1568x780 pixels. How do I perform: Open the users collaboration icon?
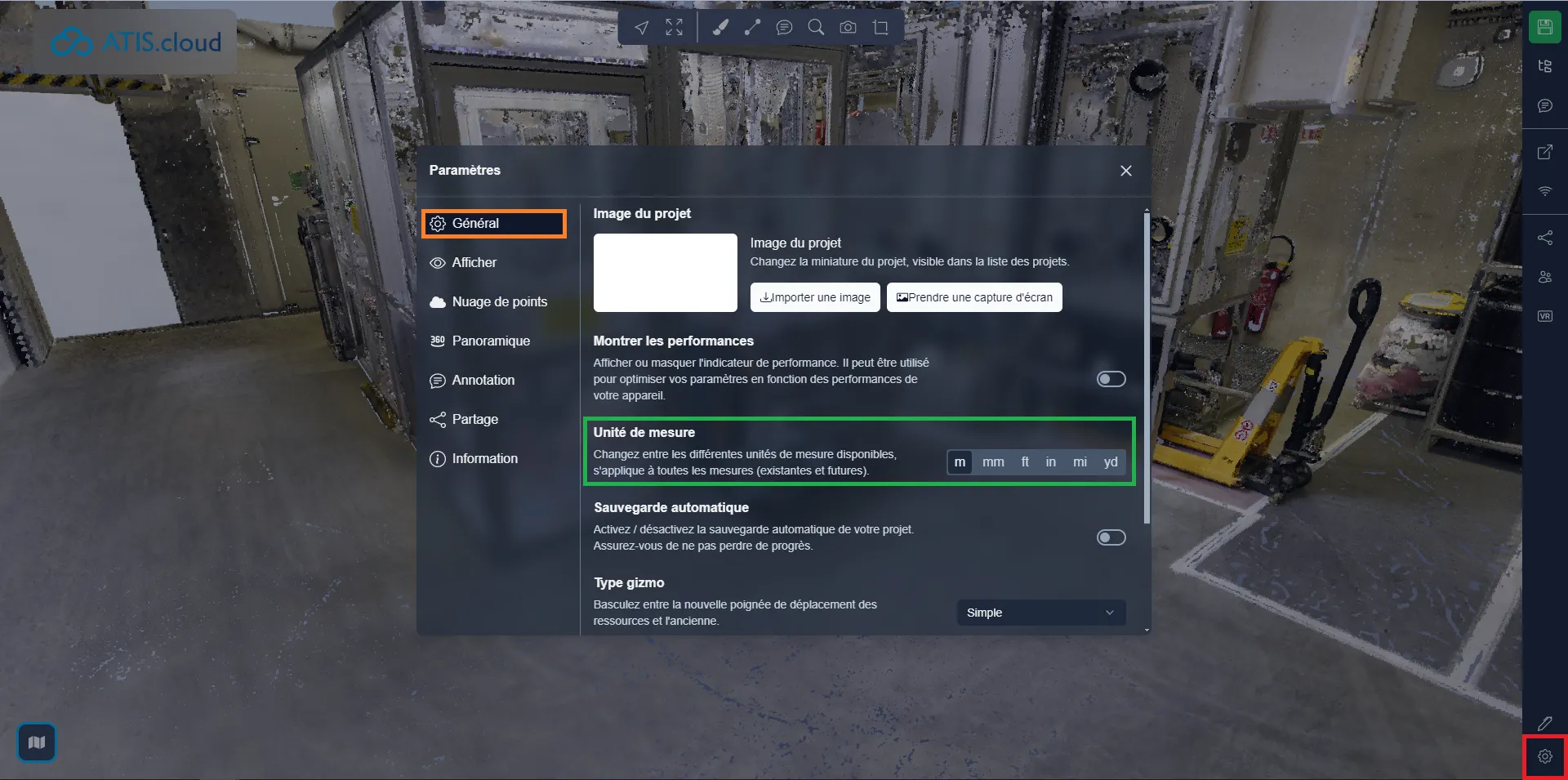point(1544,277)
